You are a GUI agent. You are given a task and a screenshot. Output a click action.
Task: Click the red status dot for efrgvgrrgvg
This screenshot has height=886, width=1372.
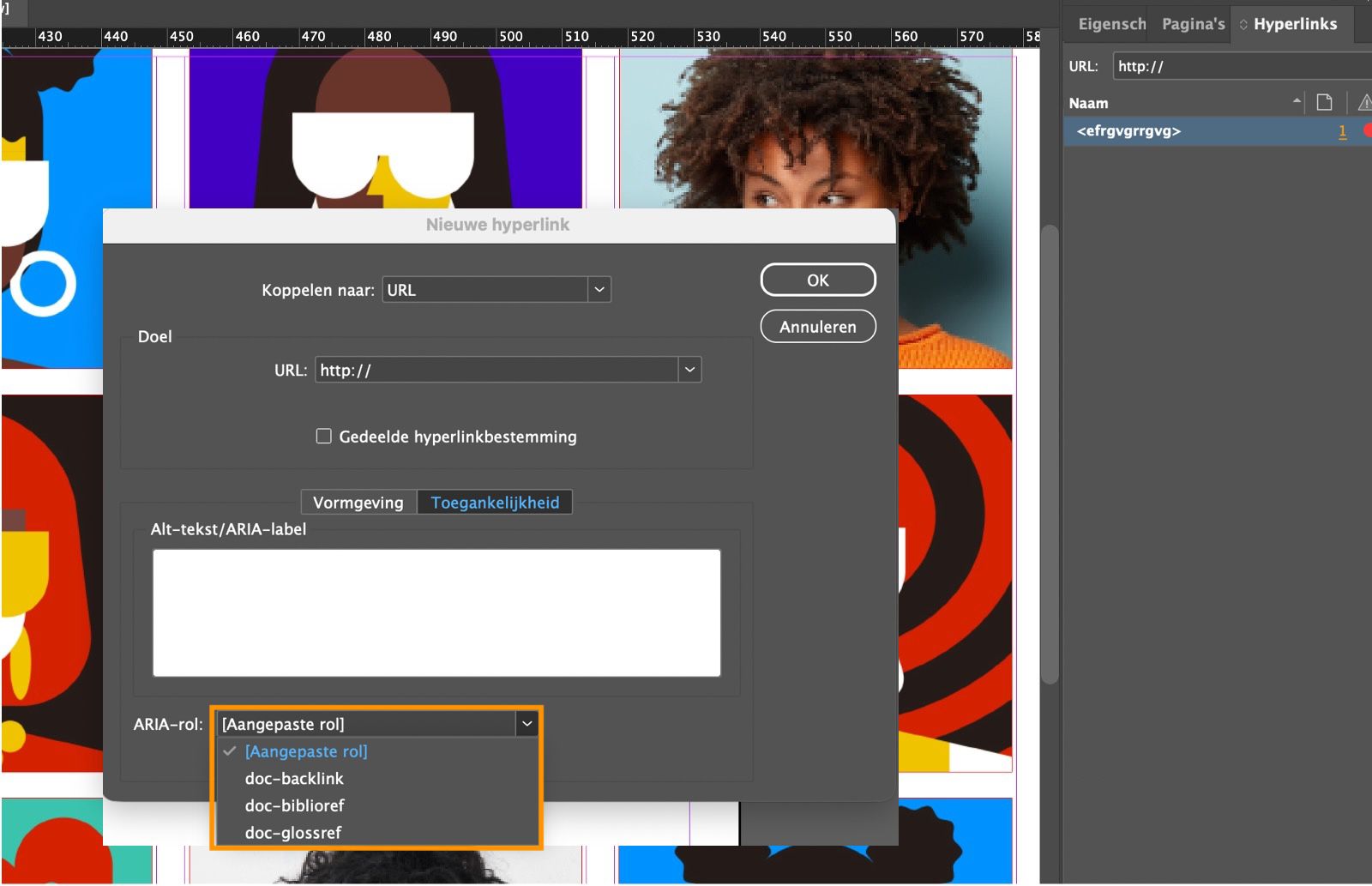coord(1368,130)
